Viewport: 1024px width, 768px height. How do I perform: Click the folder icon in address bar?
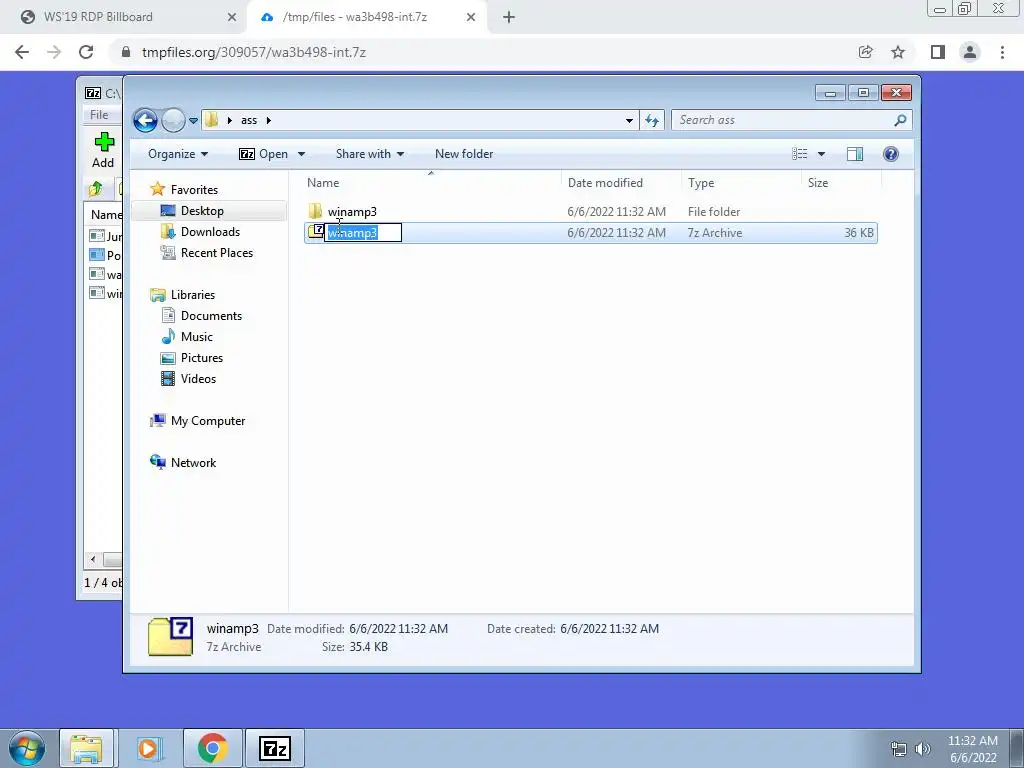coord(211,120)
